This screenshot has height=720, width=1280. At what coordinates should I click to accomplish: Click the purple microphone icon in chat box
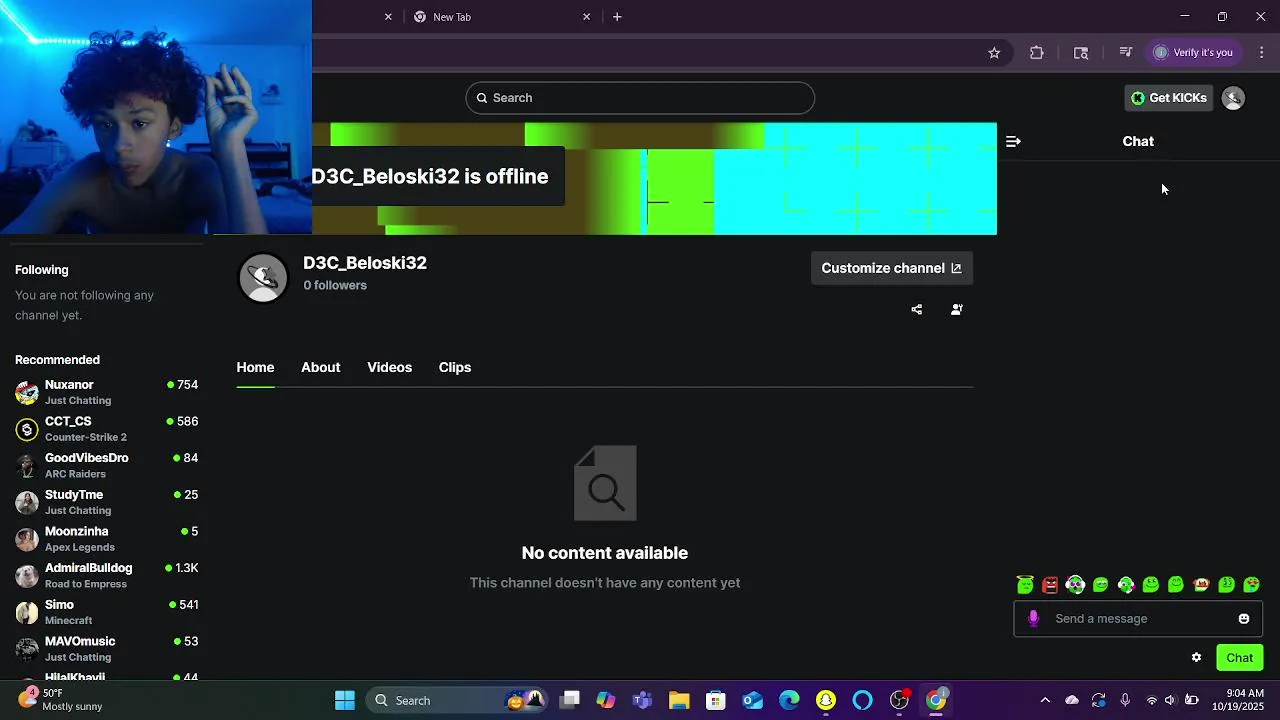tap(1034, 619)
